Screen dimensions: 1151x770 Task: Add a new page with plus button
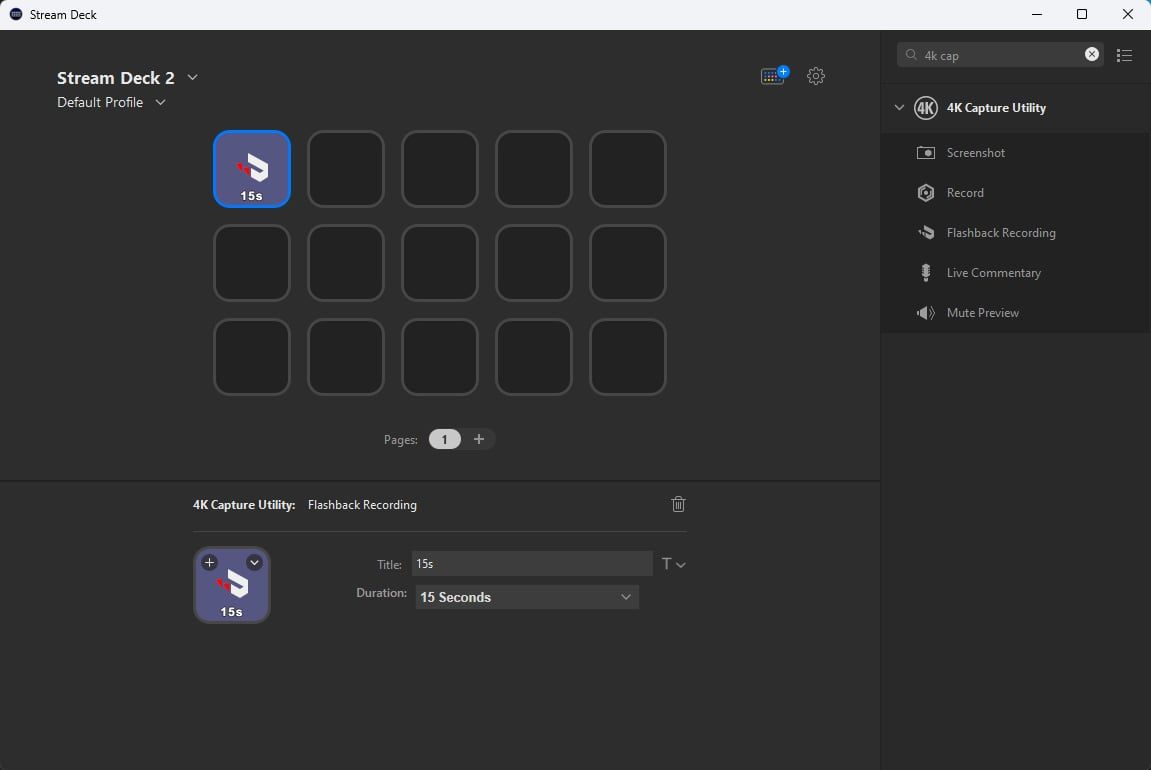(x=479, y=439)
